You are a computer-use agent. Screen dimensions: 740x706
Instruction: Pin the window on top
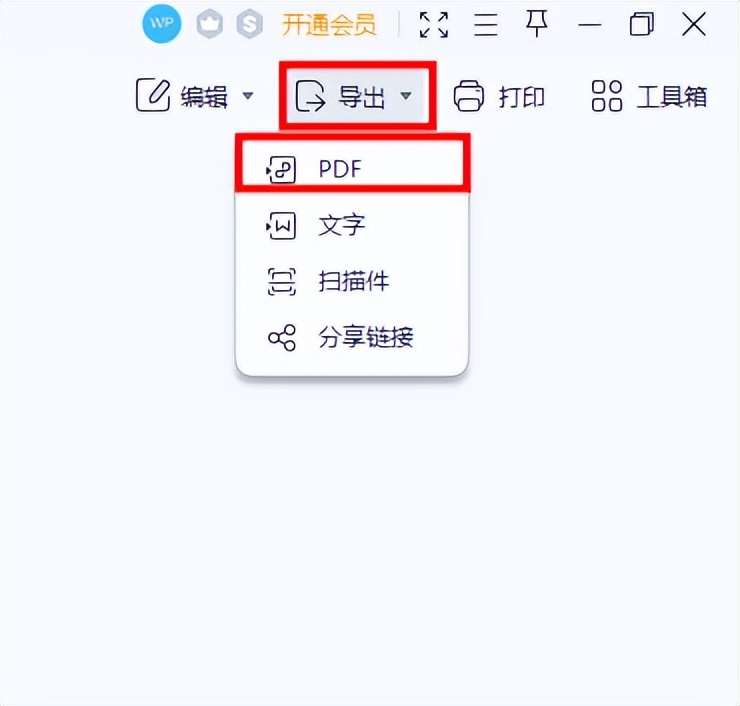click(537, 24)
